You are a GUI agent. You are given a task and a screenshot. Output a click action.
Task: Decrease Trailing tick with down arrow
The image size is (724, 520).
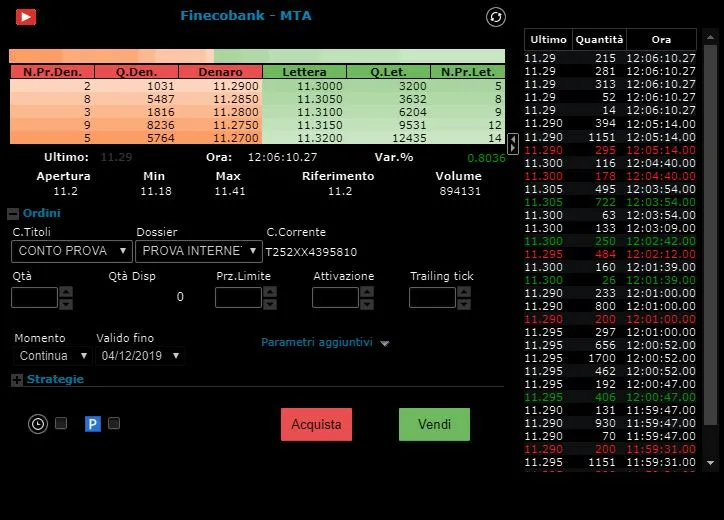(464, 304)
